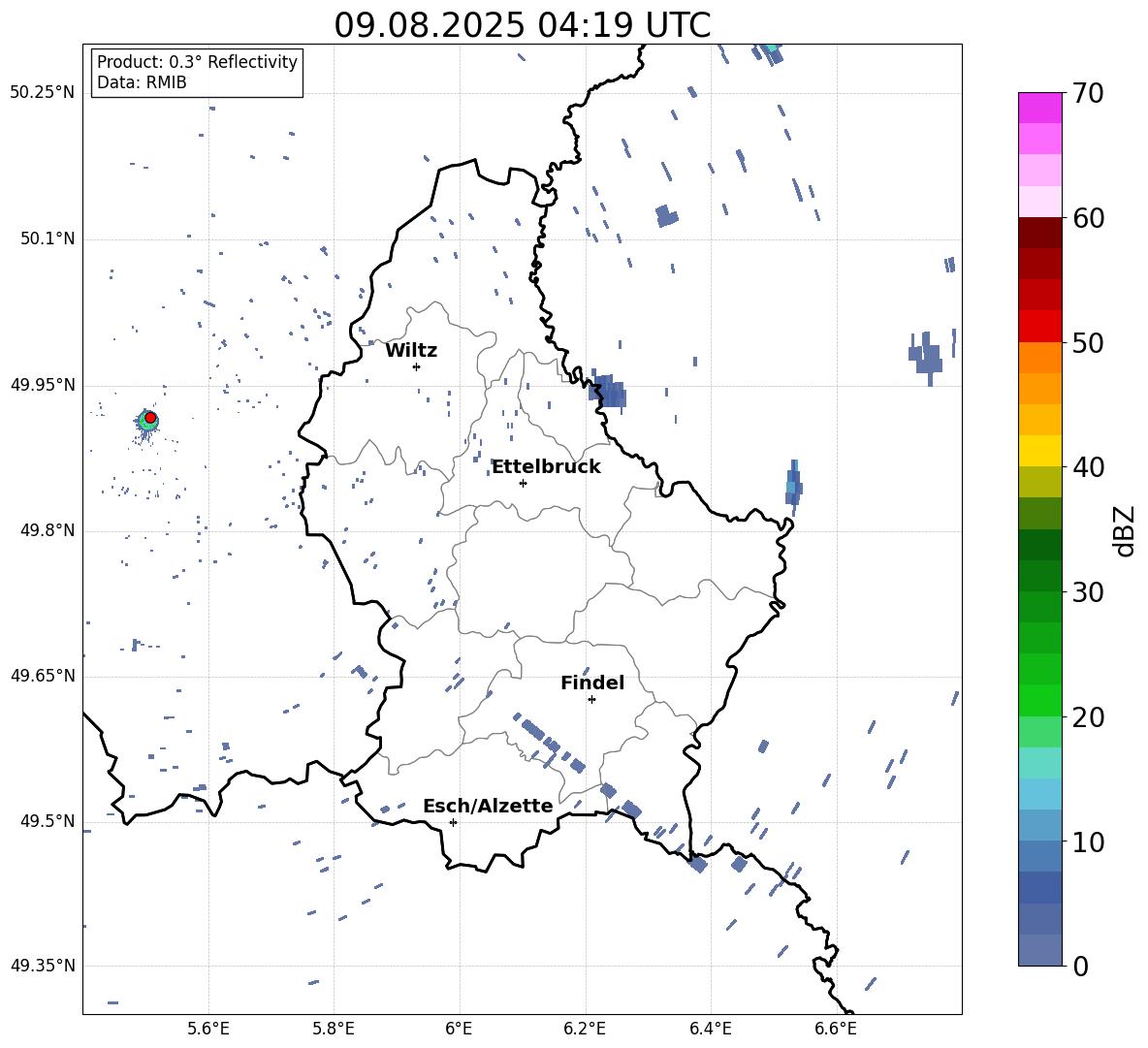Click the 30 colorbar tick label
The width and height of the screenshot is (1148, 1048).
[x=1088, y=592]
